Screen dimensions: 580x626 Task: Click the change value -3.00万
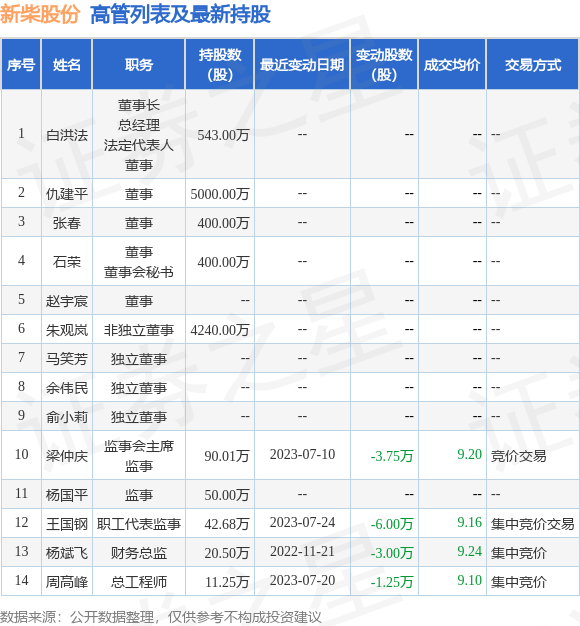tap(392, 553)
